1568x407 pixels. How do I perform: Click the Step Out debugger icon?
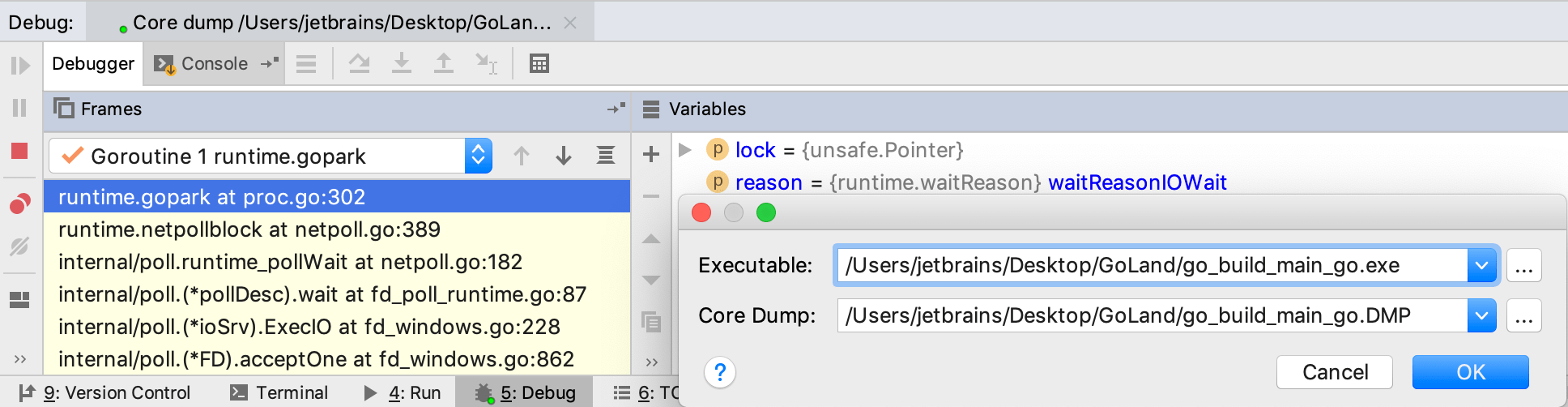pyautogui.click(x=443, y=63)
